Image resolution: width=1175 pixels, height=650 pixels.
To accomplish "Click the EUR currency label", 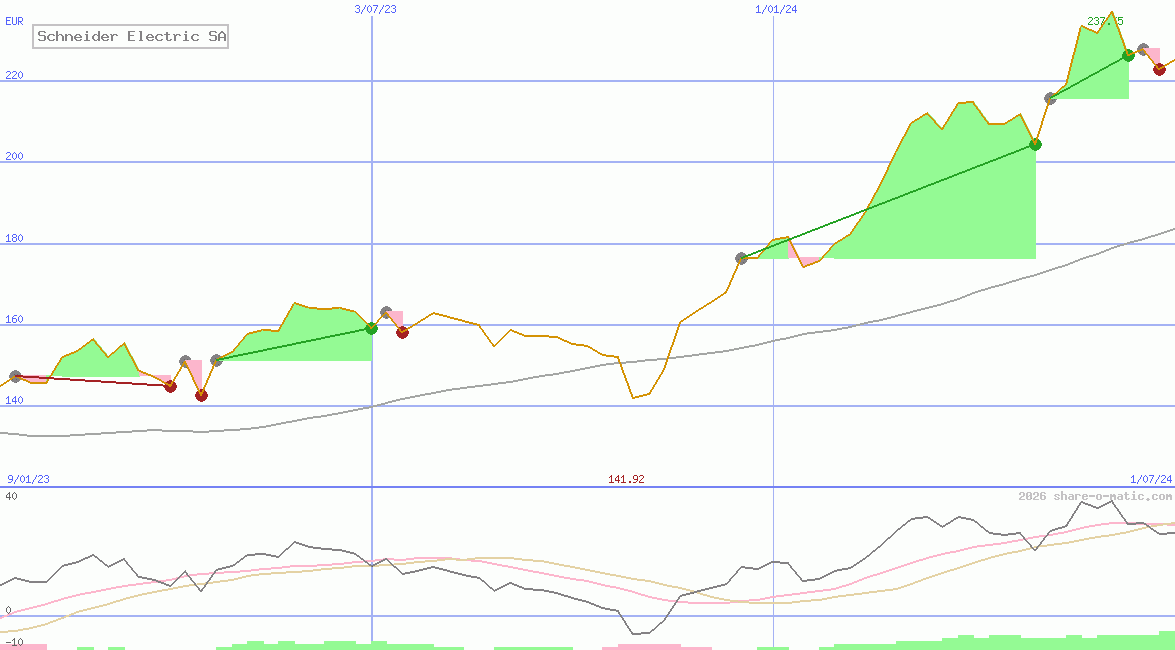I will click(14, 20).
